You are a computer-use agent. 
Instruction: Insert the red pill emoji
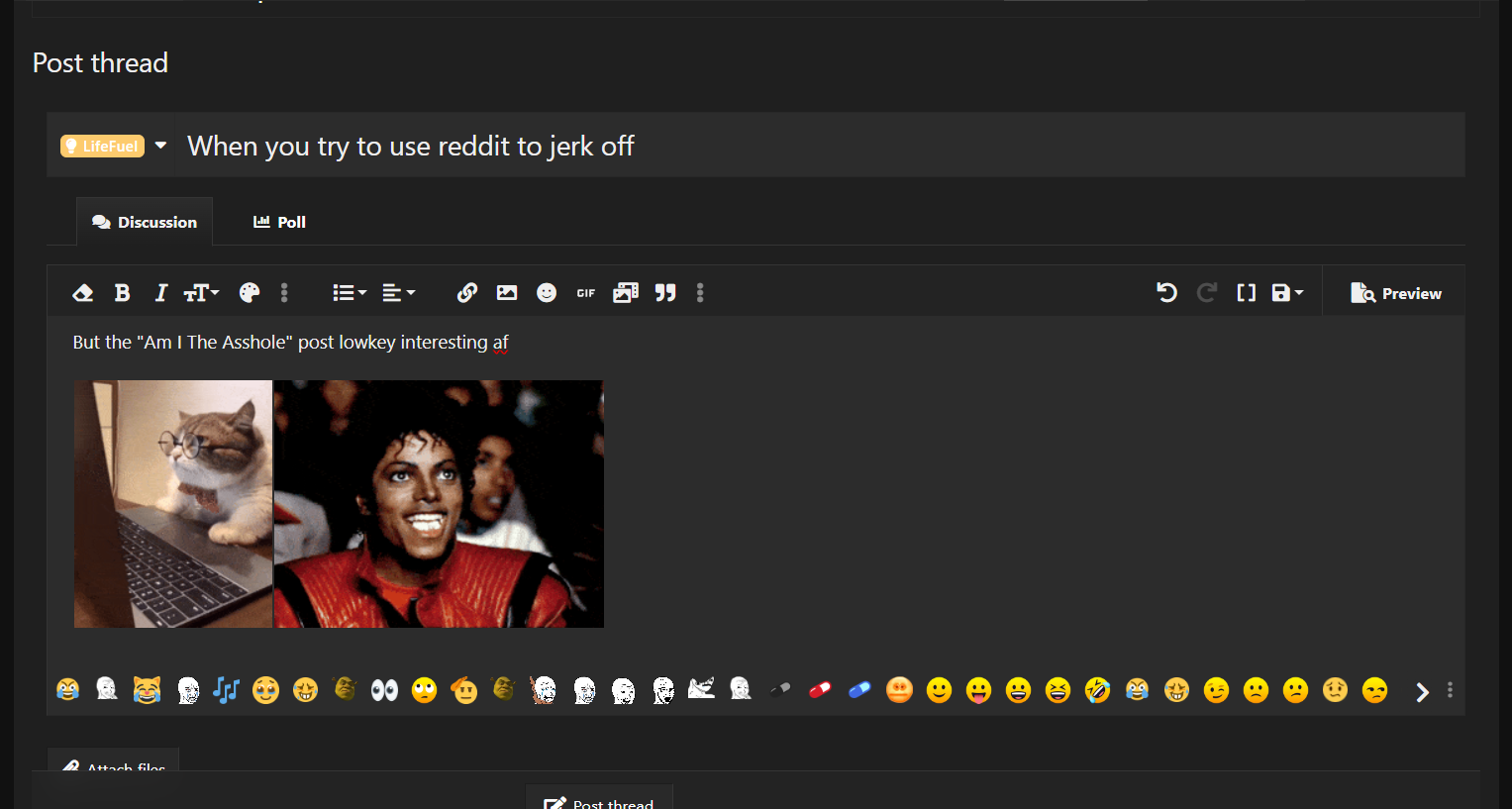point(820,690)
